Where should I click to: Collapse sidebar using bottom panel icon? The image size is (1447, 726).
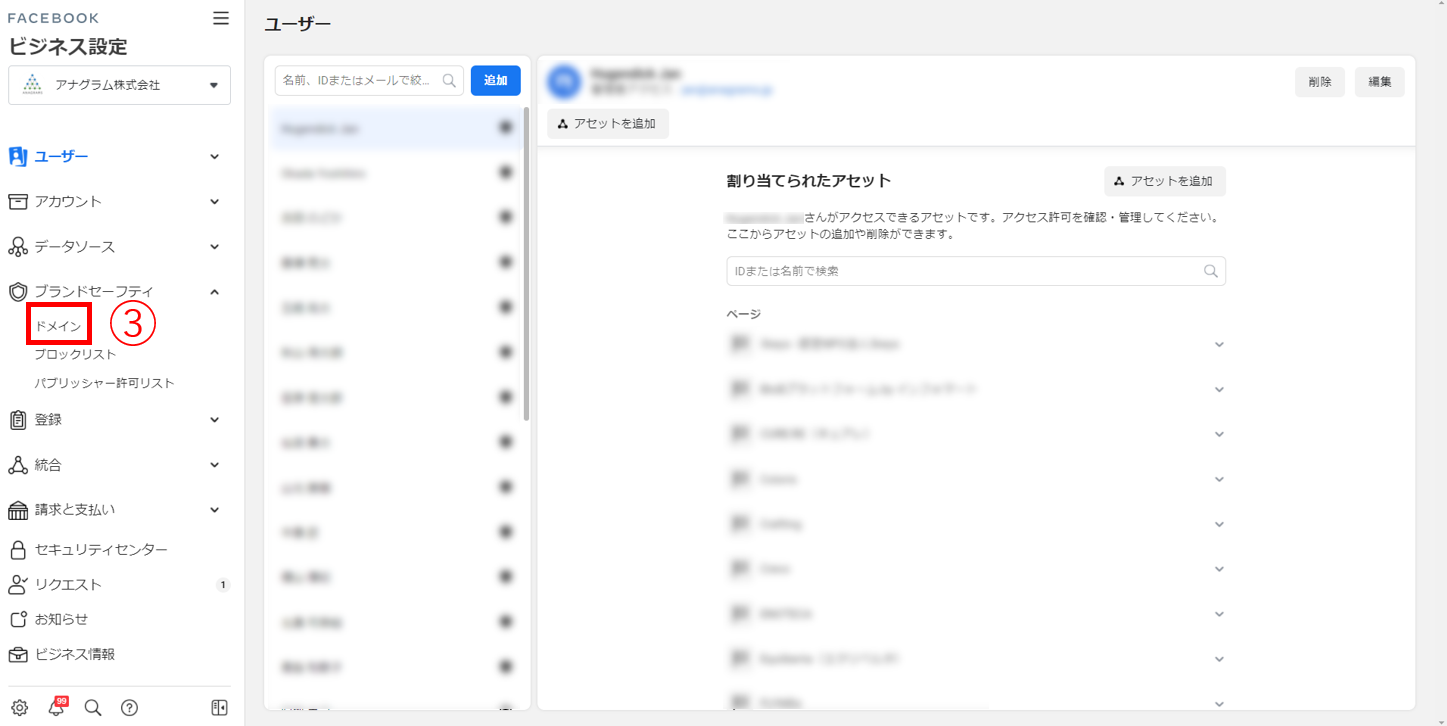220,708
